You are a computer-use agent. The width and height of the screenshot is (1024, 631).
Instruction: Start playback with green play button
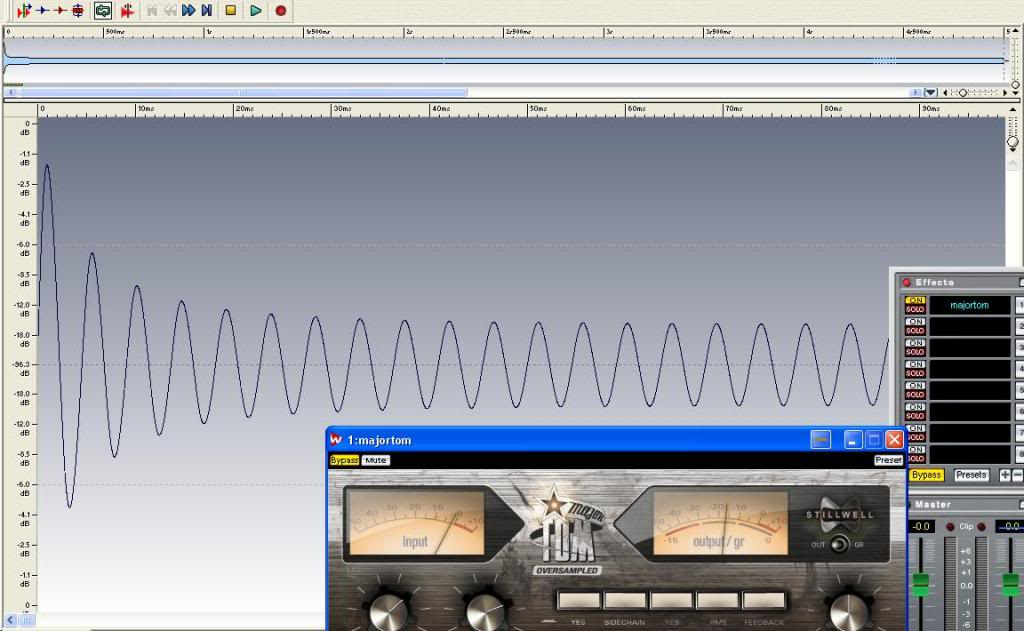point(256,10)
